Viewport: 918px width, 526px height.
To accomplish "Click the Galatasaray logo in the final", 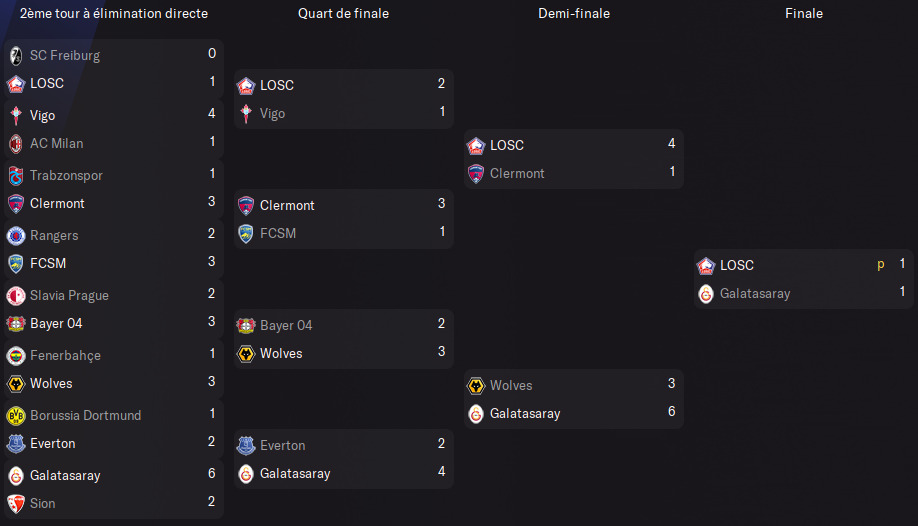I will pyautogui.click(x=706, y=293).
